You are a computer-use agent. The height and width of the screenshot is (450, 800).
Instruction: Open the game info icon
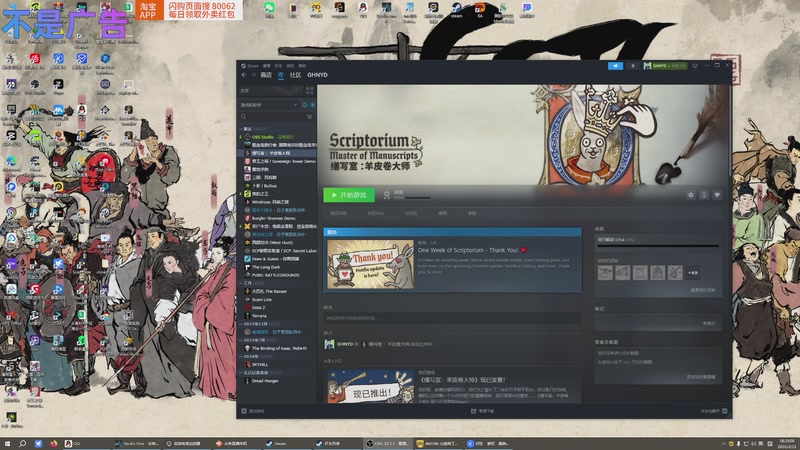point(704,195)
